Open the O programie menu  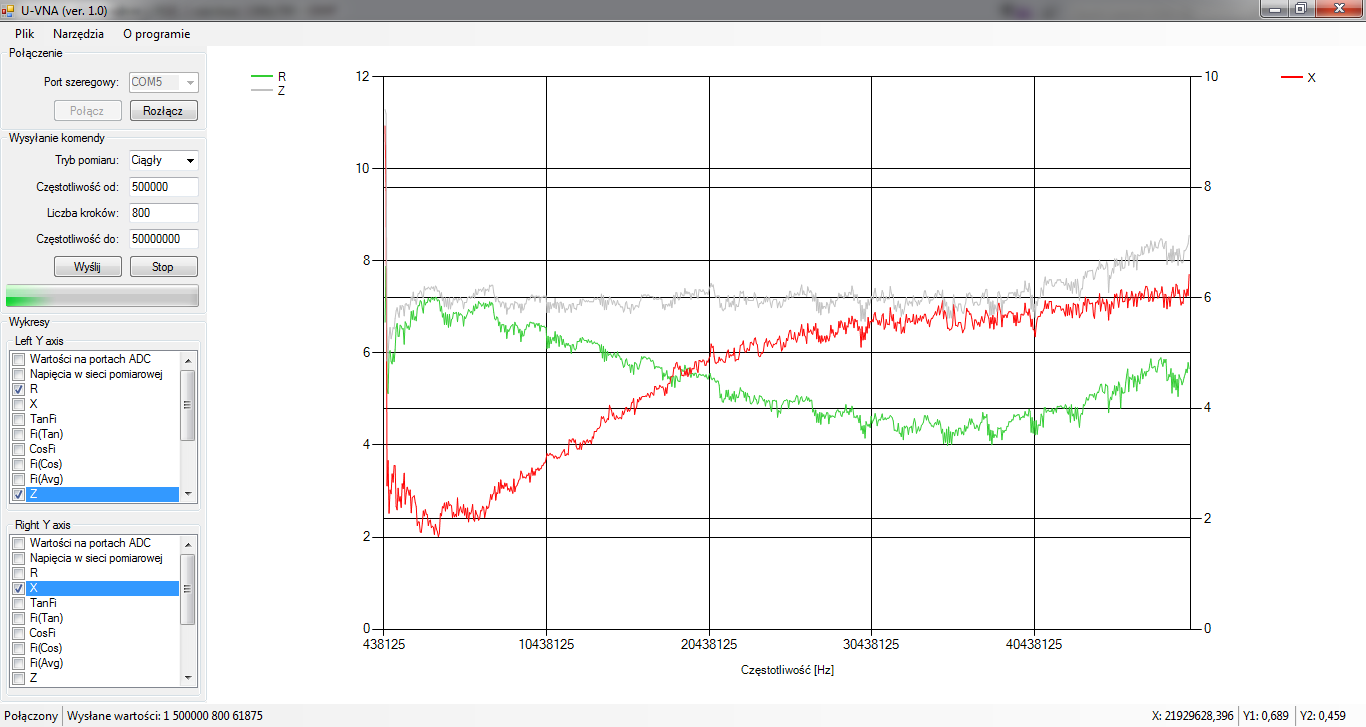[156, 33]
